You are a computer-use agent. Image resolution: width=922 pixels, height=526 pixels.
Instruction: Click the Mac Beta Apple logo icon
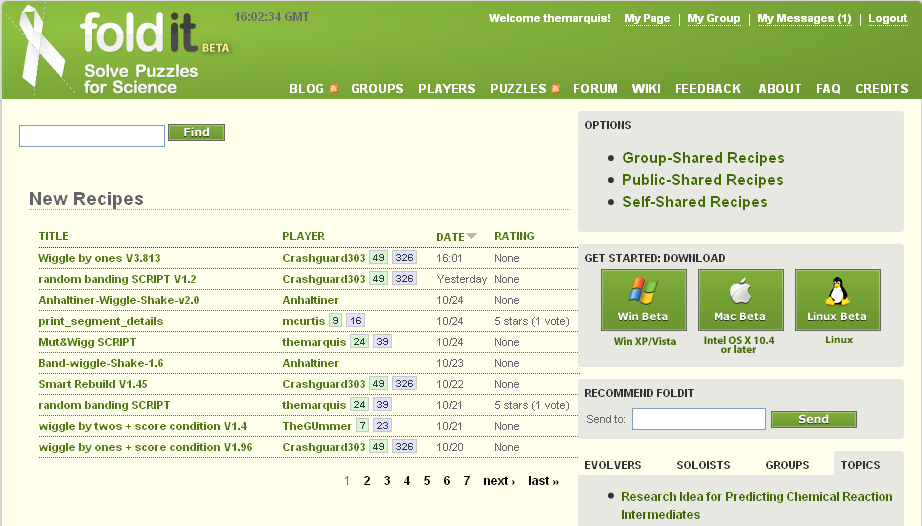tap(740, 291)
